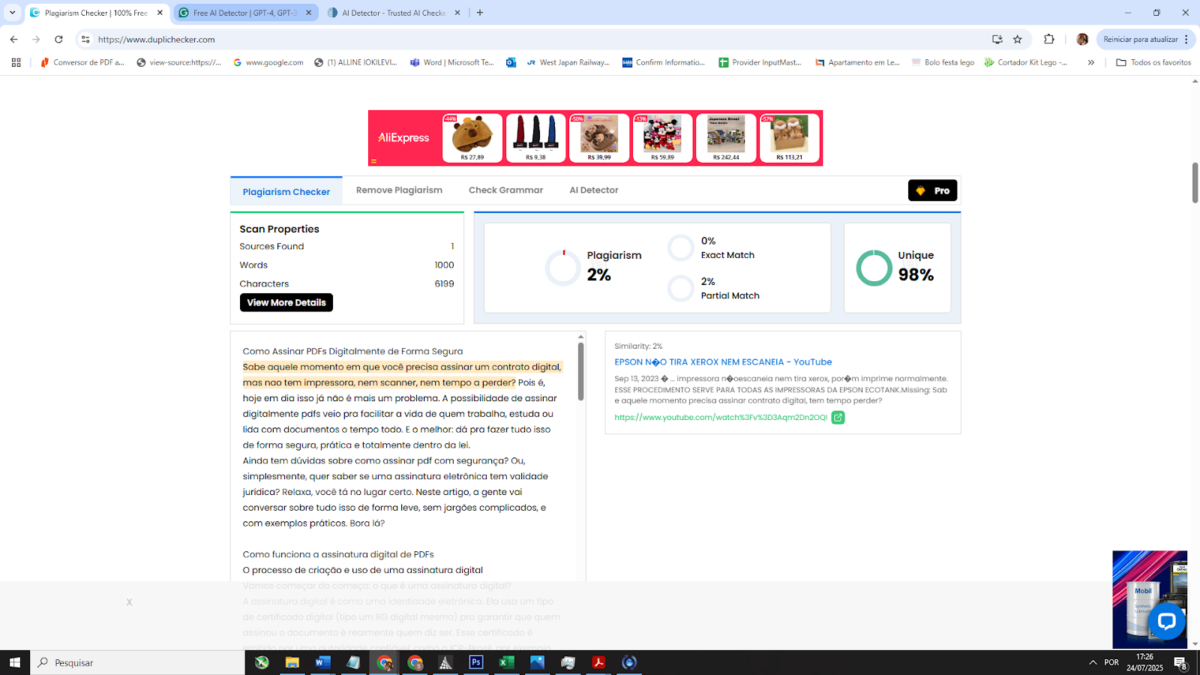Open Excel from the taskbar
1200x675 pixels.
coord(507,662)
